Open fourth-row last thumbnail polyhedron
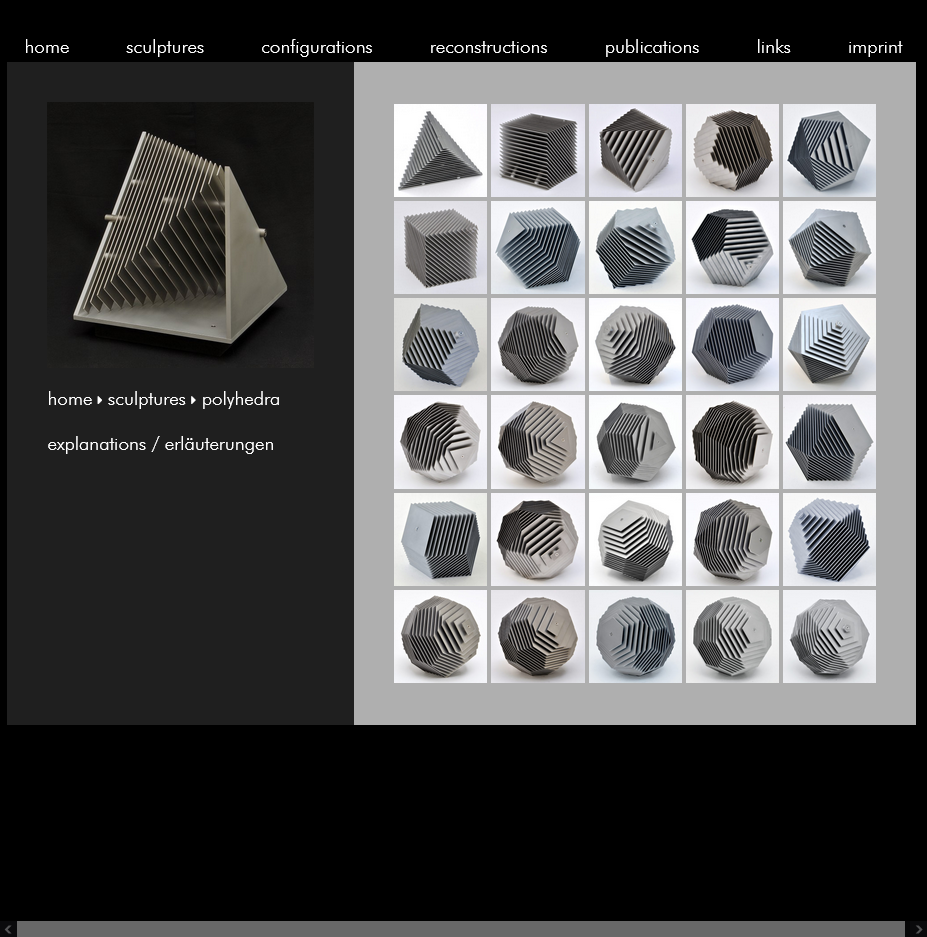 pyautogui.click(x=830, y=442)
